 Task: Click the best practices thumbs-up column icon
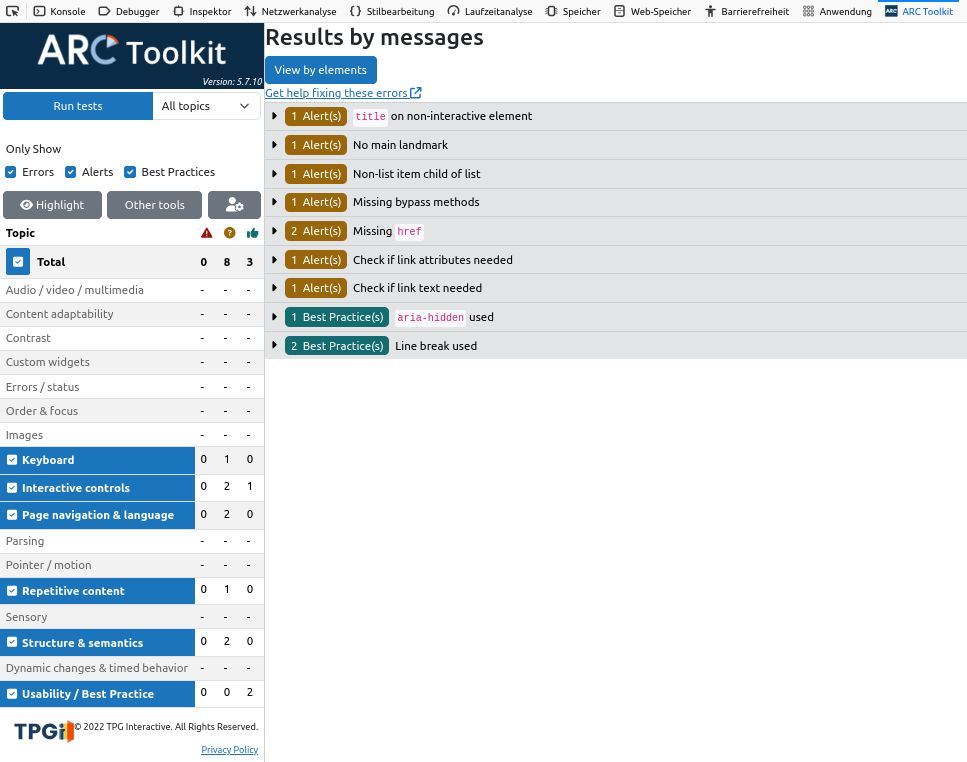click(x=252, y=233)
